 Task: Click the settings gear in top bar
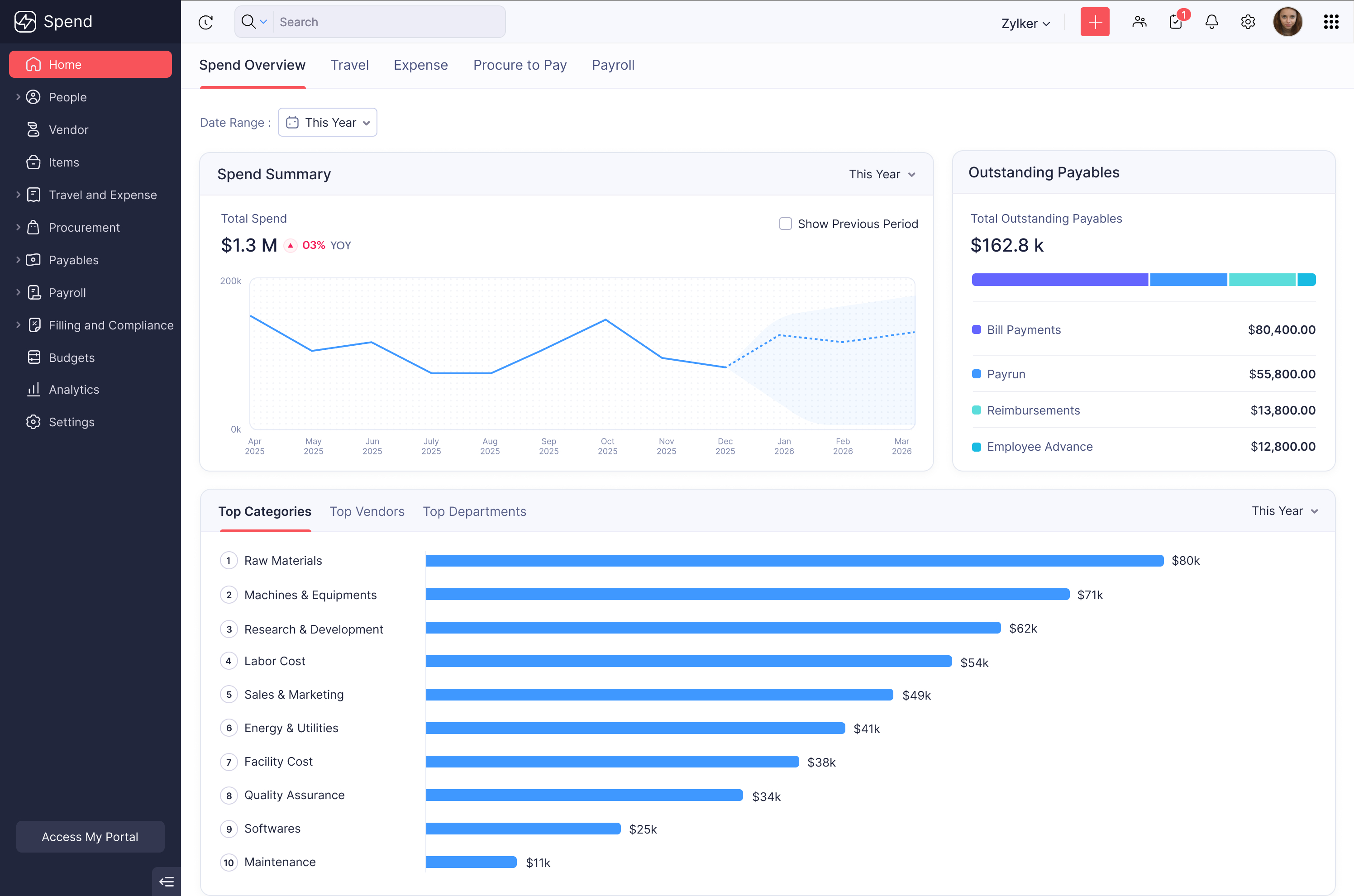(x=1248, y=22)
